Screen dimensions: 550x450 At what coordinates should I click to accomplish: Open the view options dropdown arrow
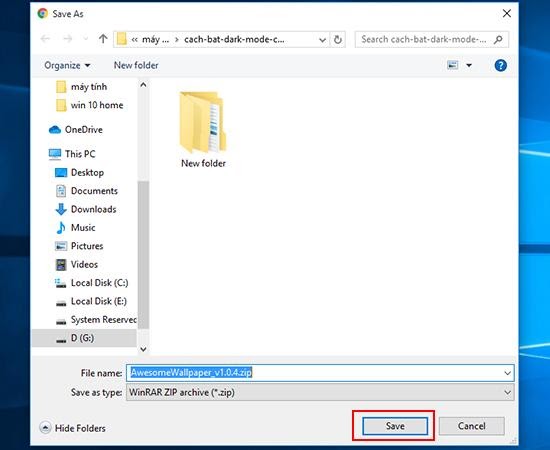click(x=469, y=65)
